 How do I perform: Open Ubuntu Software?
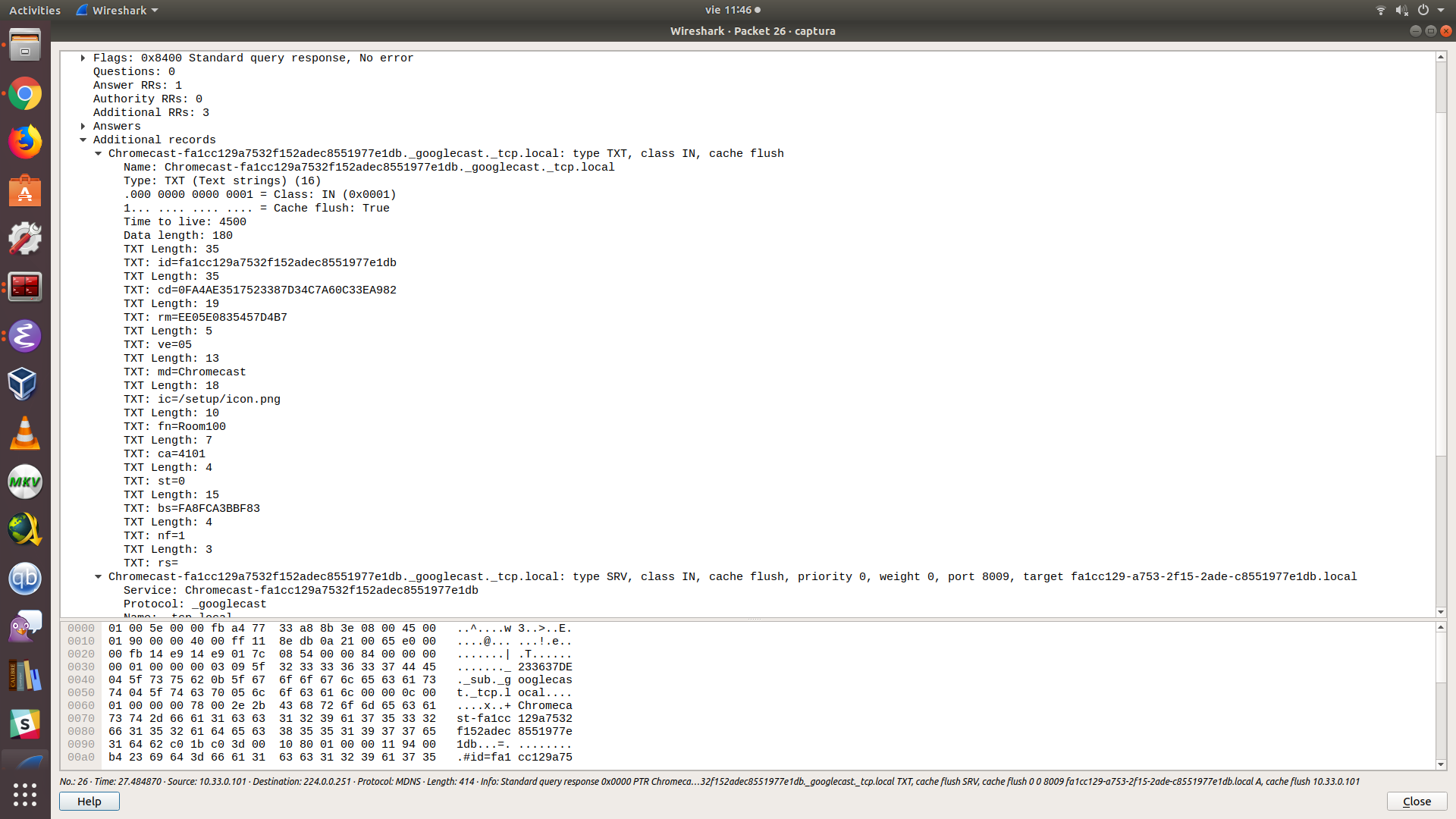point(25,191)
